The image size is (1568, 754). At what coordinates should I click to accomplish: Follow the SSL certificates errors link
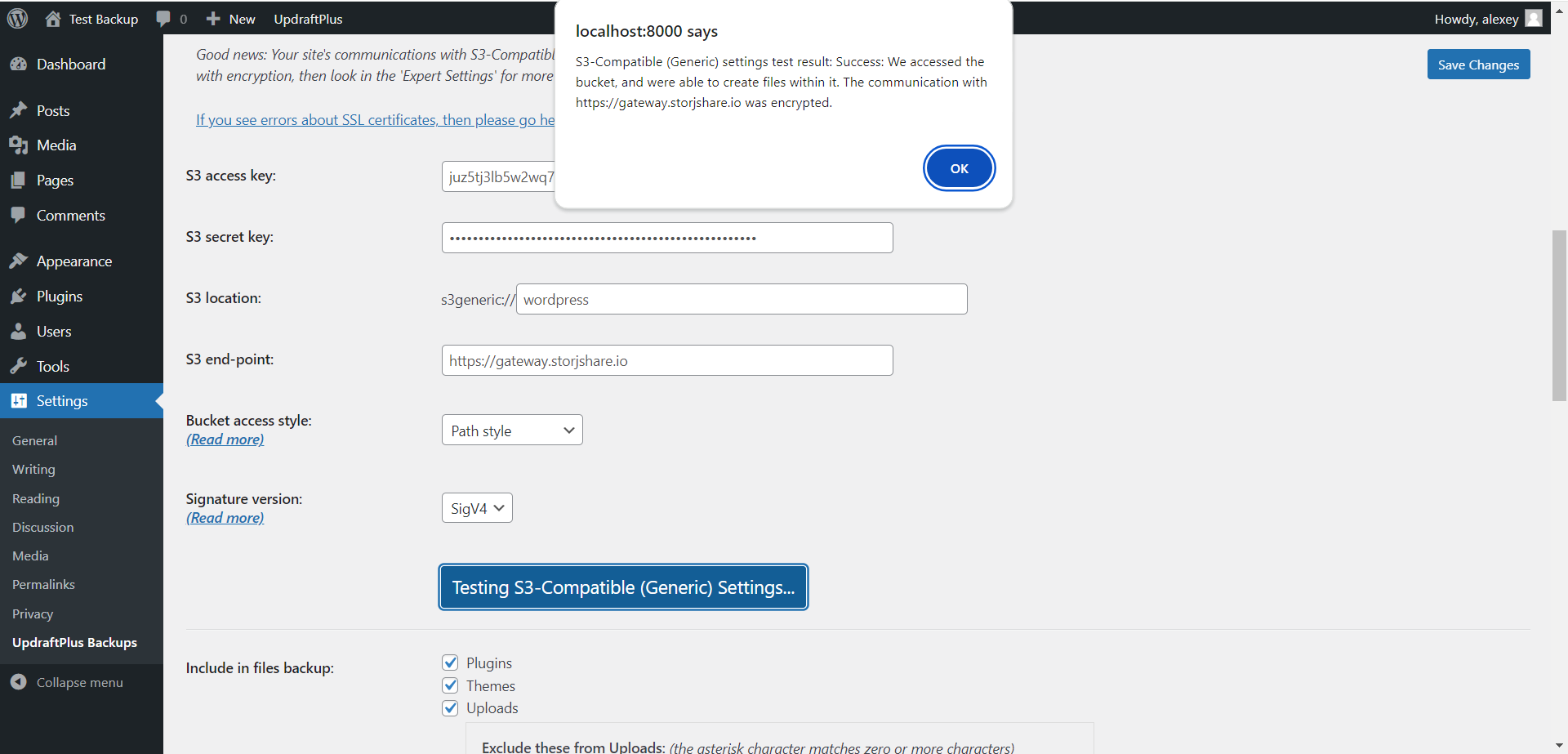point(375,120)
